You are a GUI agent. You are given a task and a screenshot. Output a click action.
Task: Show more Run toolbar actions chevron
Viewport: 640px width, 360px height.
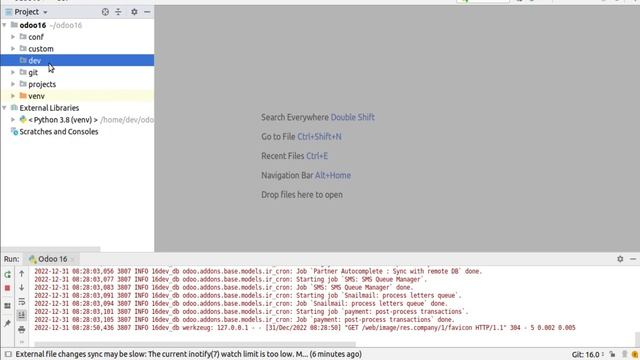[x=22, y=341]
